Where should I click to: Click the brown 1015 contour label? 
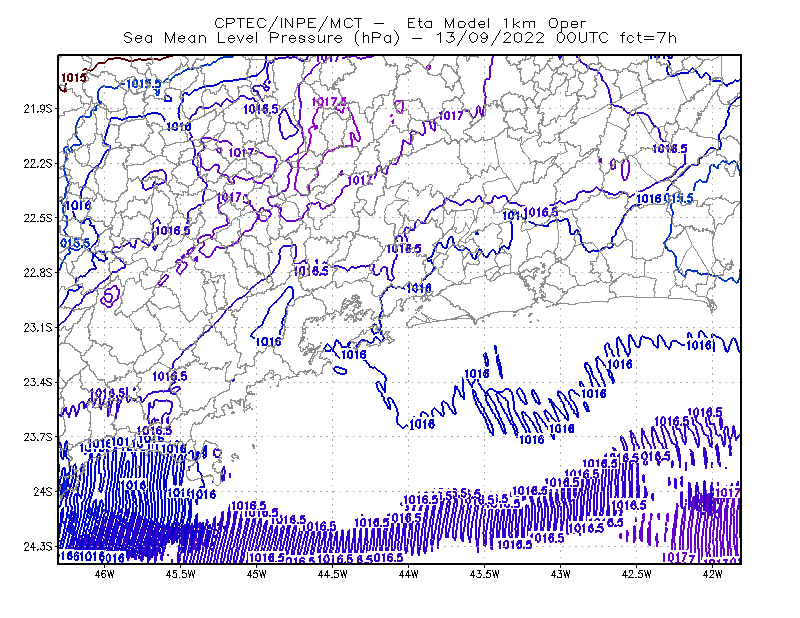(73, 78)
